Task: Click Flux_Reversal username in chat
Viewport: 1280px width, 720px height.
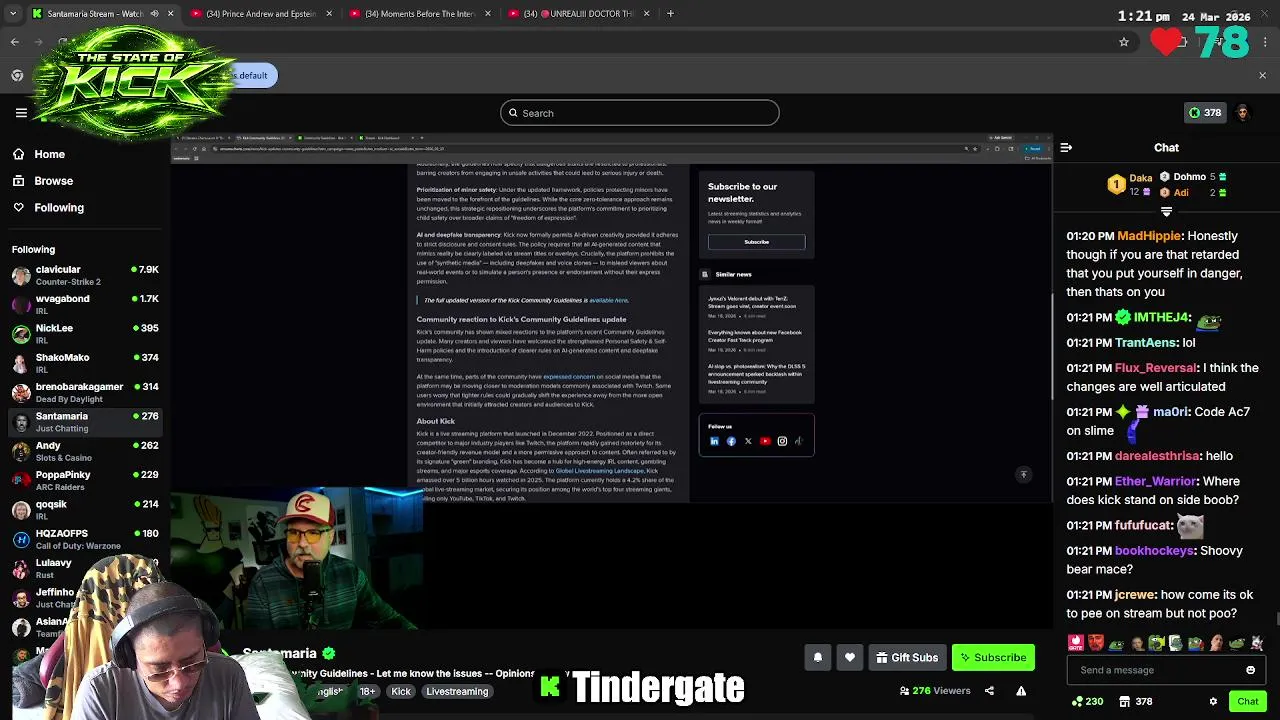Action: pos(1155,368)
